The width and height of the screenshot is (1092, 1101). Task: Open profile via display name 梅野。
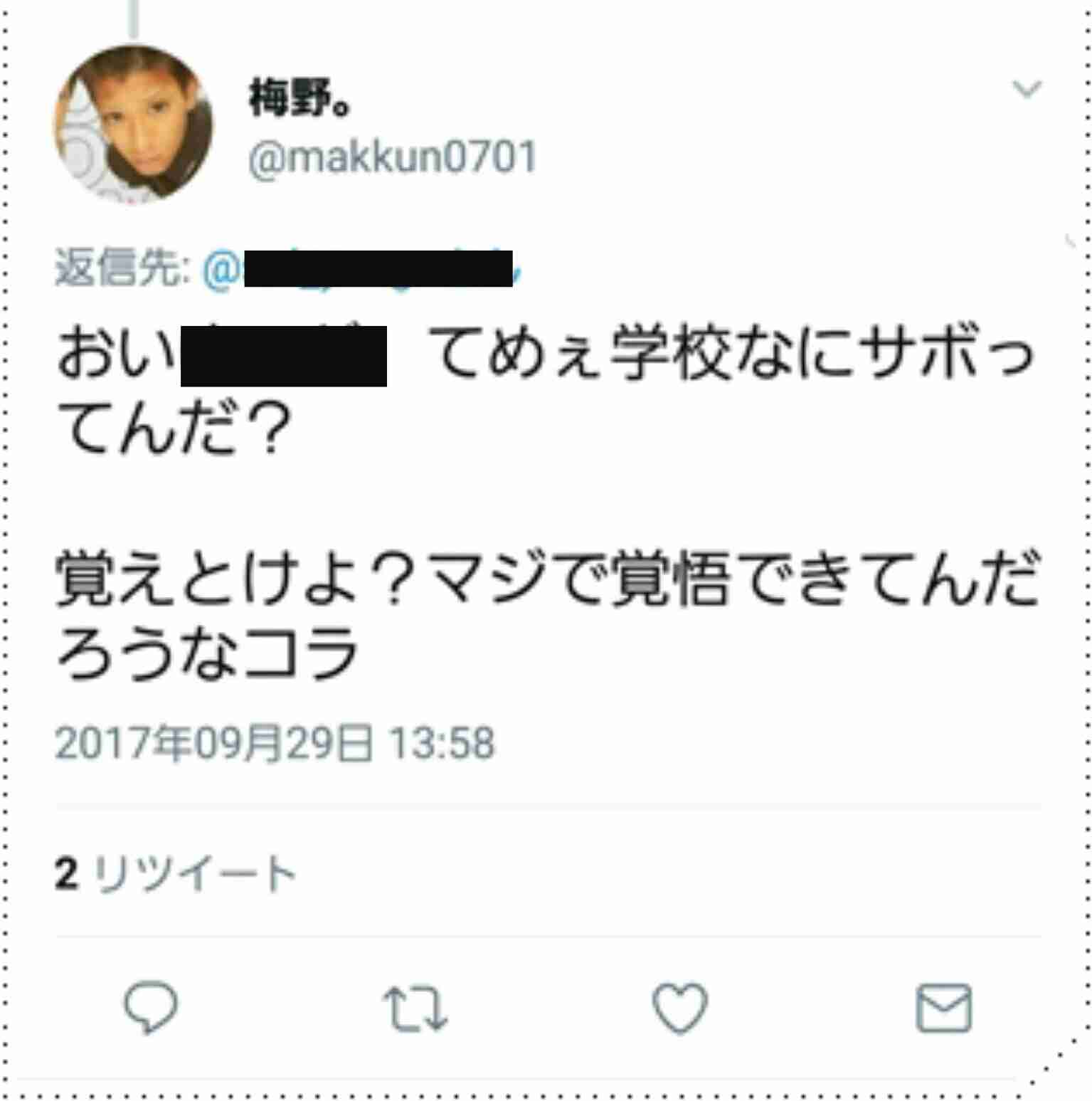299,98
